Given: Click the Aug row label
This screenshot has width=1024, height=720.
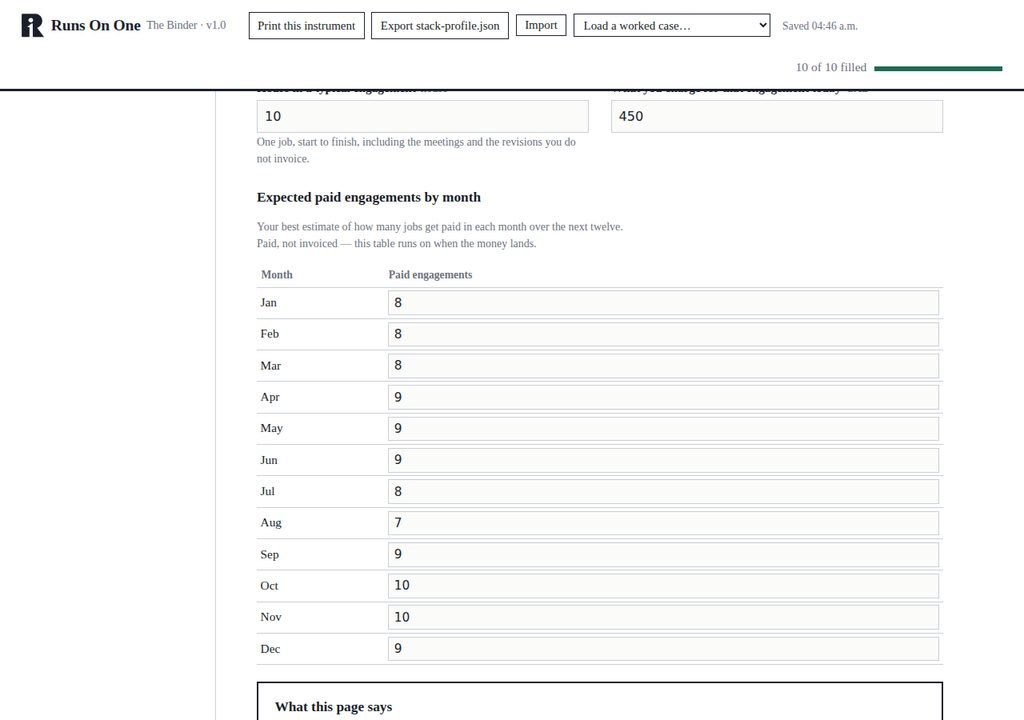Looking at the screenshot, I should pyautogui.click(x=271, y=523).
